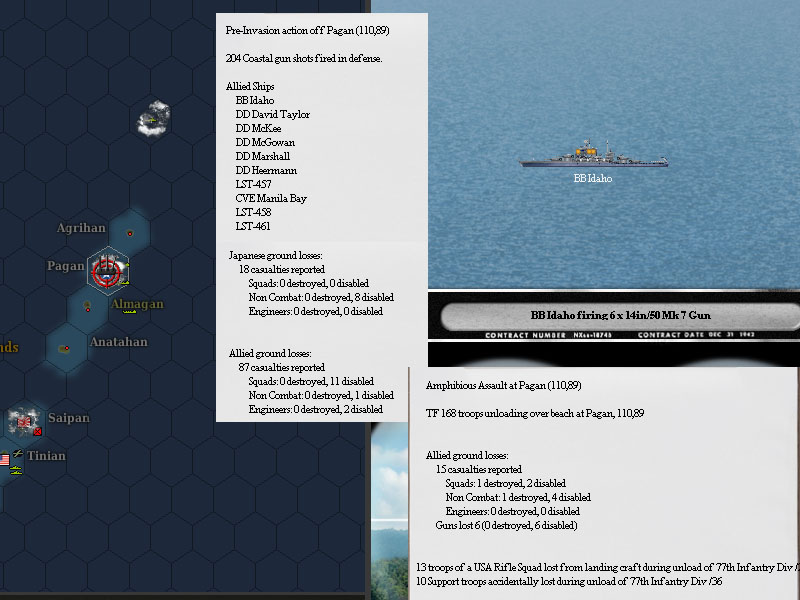
Task: Click '204 Coastal gun shots fired in defense.'
Action: point(304,59)
